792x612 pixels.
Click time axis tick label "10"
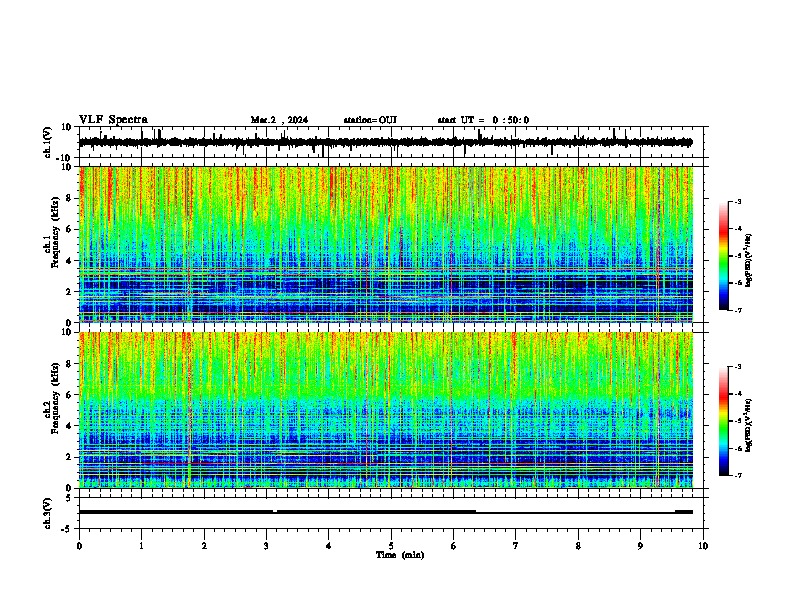click(x=703, y=546)
